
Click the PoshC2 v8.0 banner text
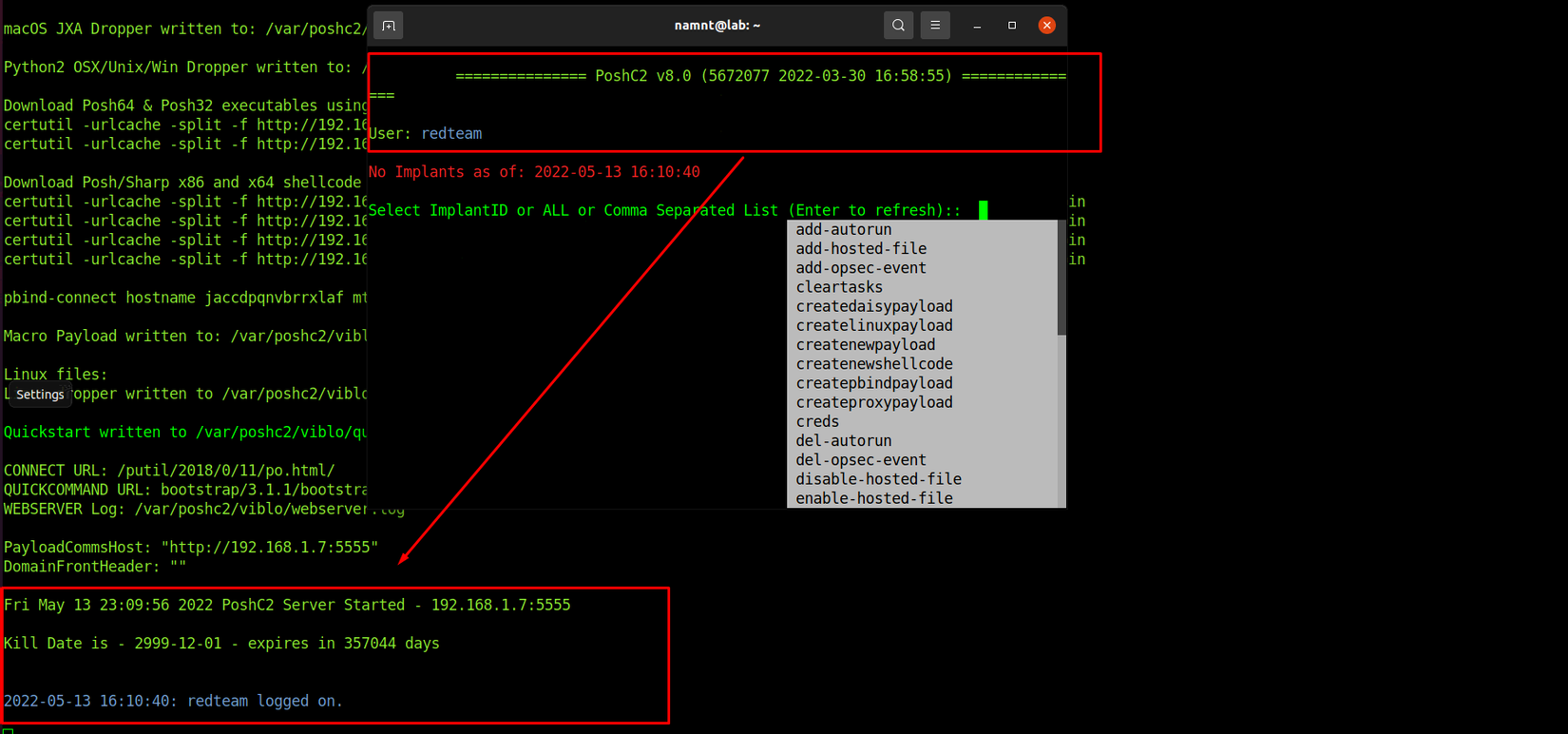(774, 76)
